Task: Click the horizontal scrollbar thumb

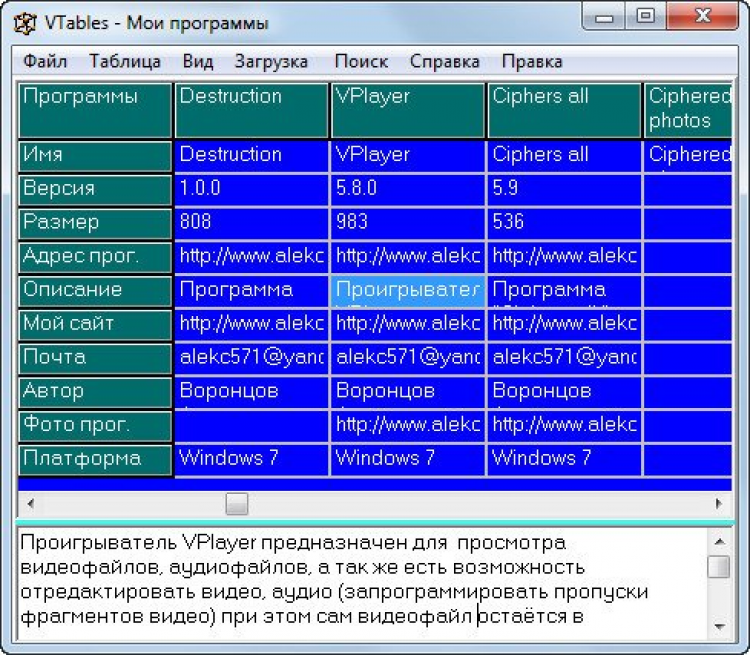Action: pos(237,504)
